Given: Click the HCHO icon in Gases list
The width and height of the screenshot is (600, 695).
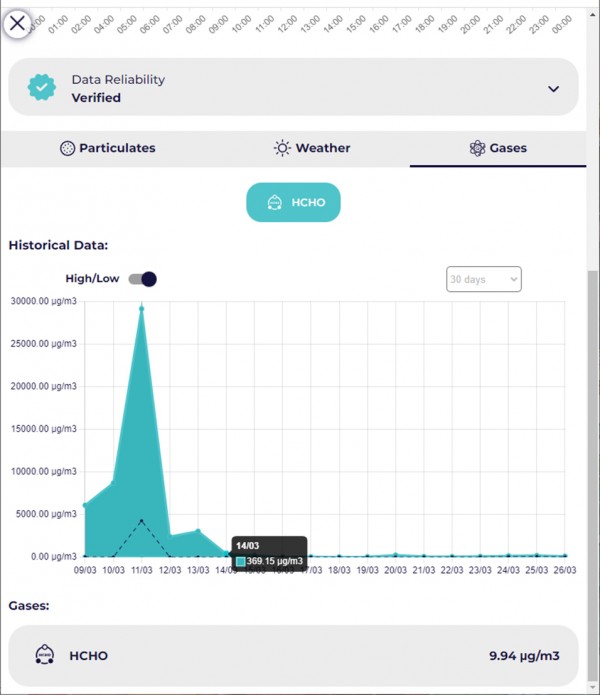Looking at the screenshot, I should click(x=44, y=655).
